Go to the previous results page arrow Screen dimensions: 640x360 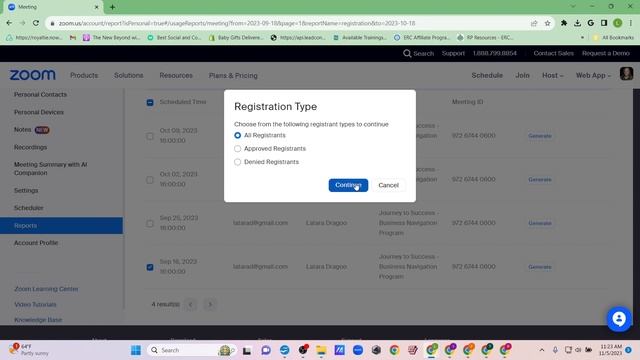[x=190, y=304]
